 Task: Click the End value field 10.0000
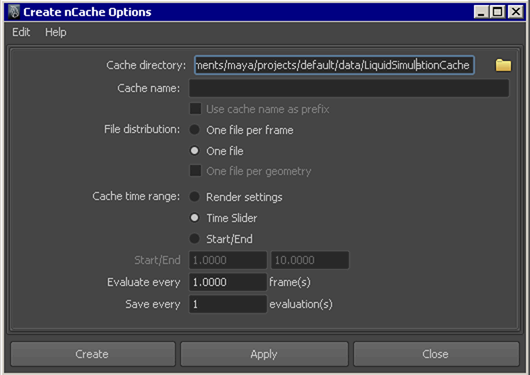click(x=310, y=260)
